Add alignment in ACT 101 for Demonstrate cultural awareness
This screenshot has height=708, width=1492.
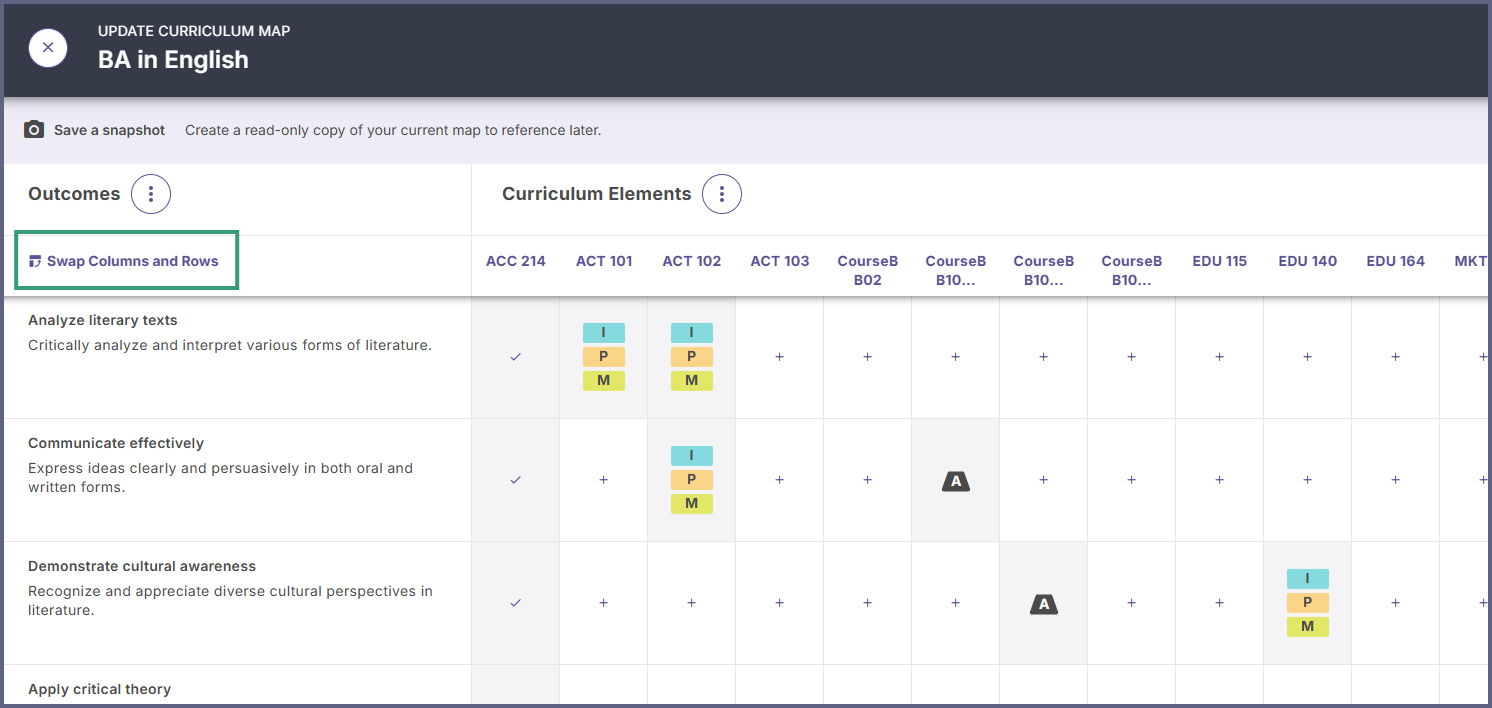(604, 603)
